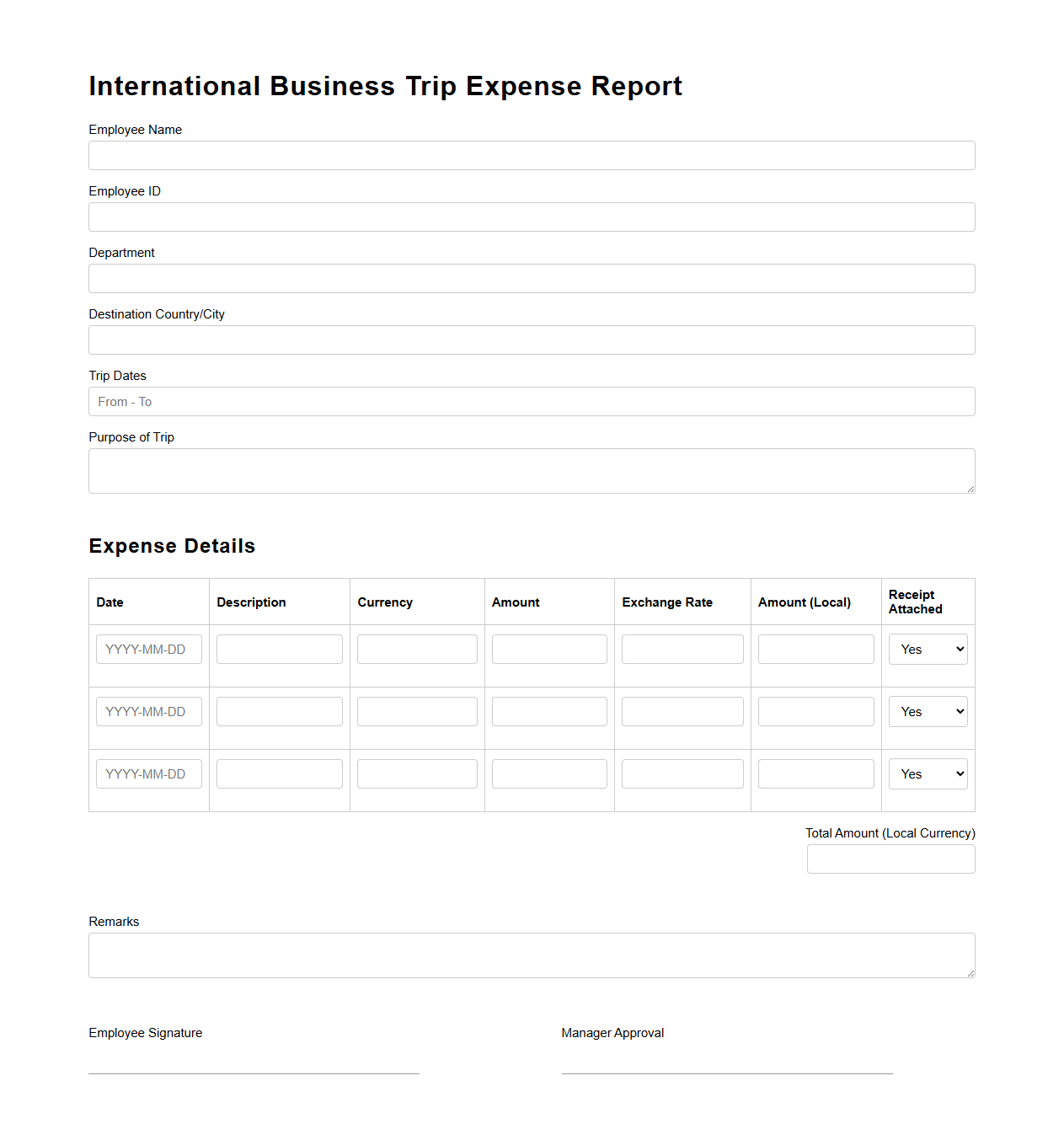Click the Employee ID input field
Viewport: 1064px width, 1145px height.
tap(531, 217)
